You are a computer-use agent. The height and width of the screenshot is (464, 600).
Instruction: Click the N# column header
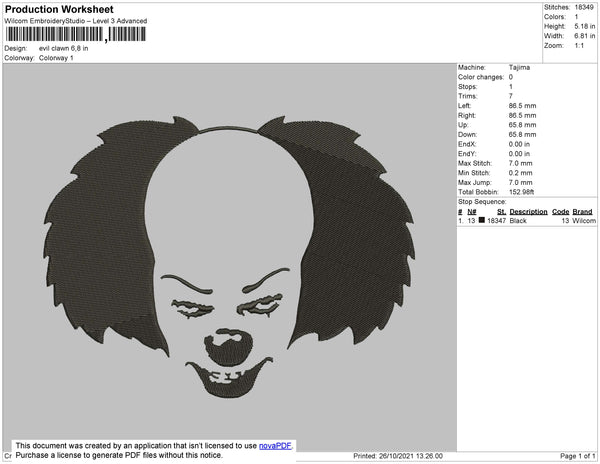coord(472,212)
